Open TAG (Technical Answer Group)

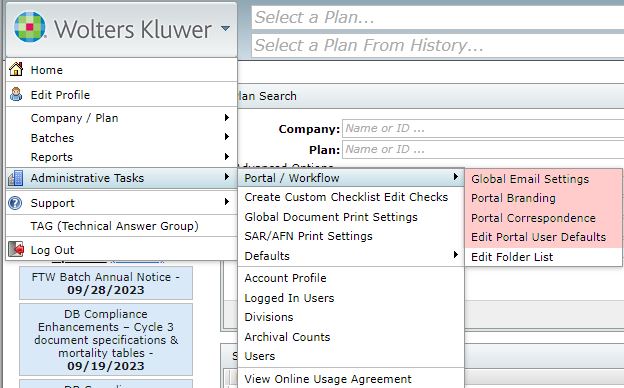click(x=122, y=226)
